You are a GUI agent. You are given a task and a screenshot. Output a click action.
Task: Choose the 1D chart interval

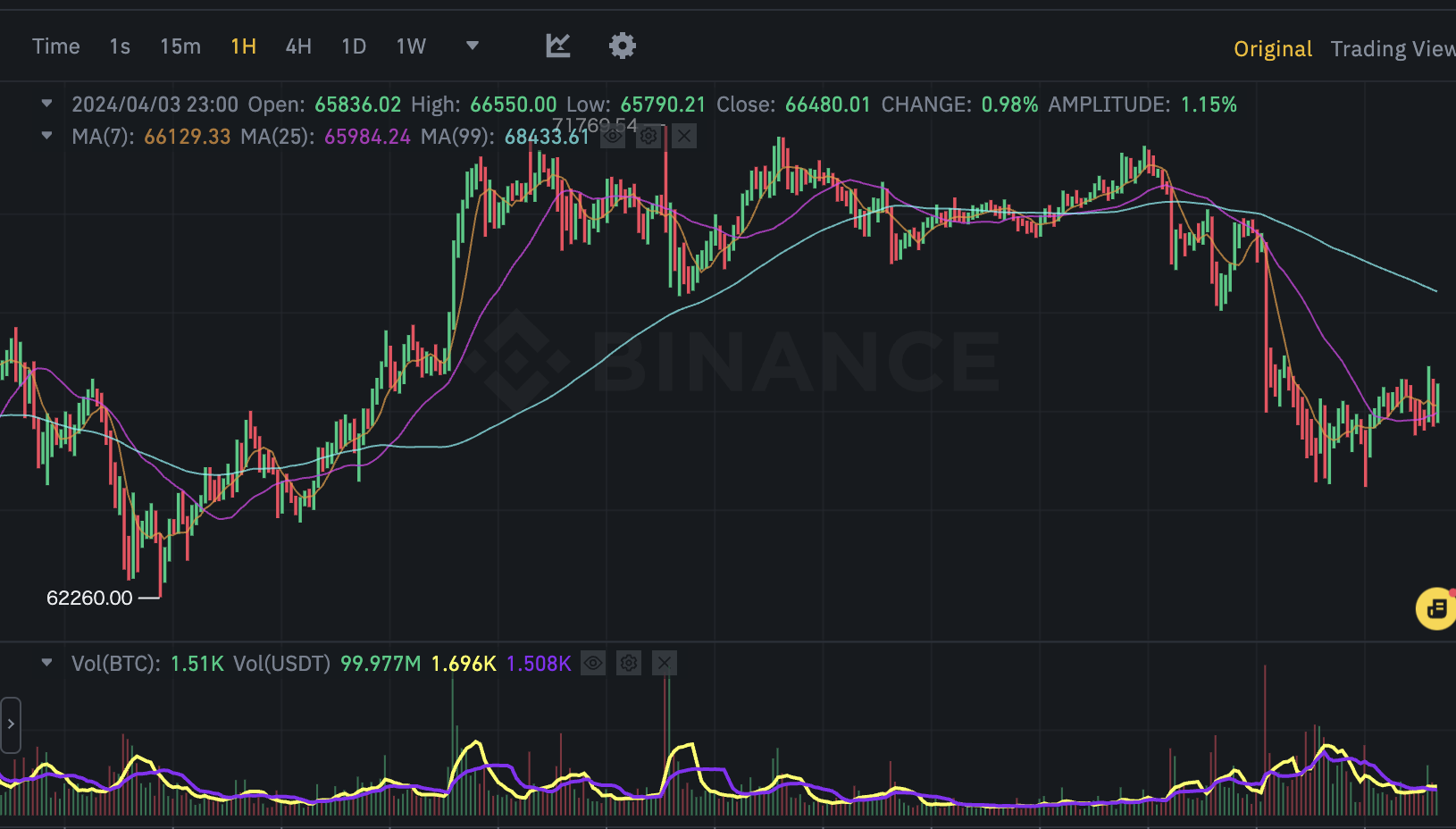point(354,46)
